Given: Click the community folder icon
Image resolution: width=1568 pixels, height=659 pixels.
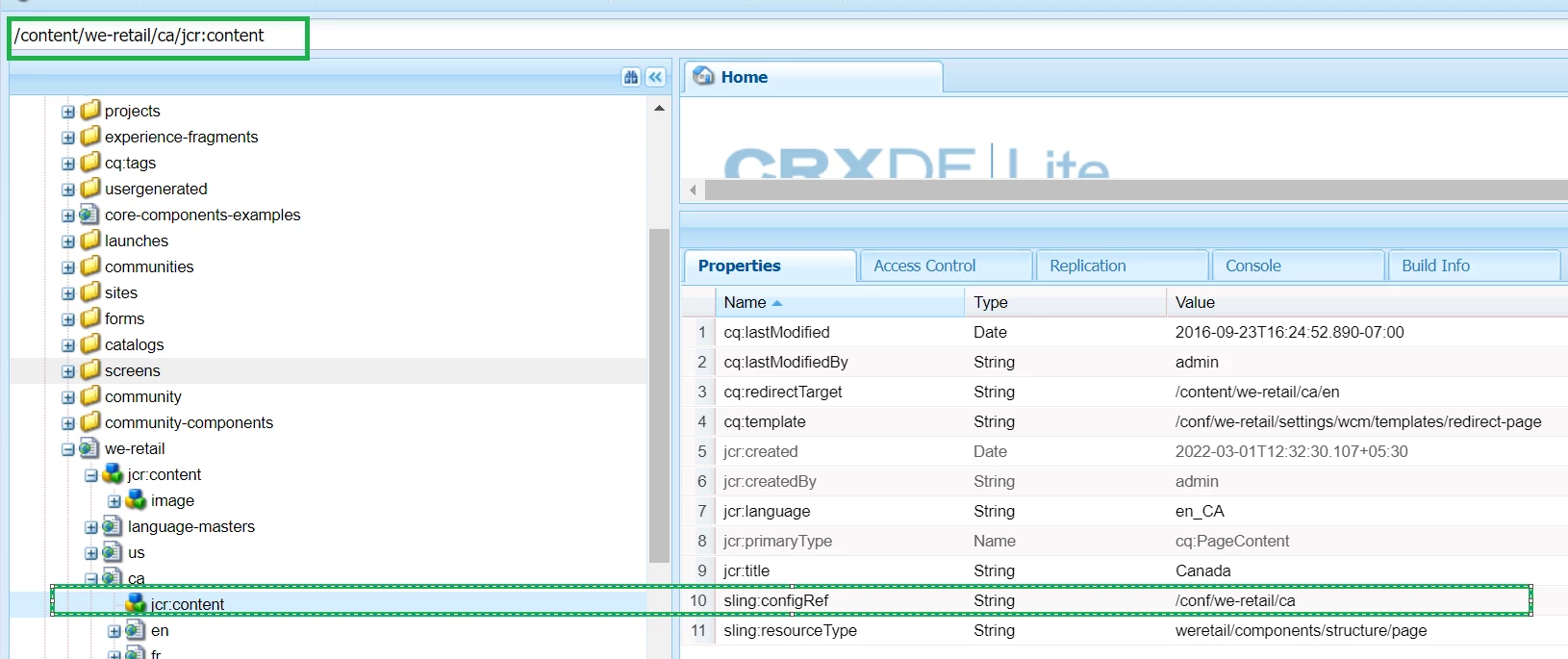Looking at the screenshot, I should point(90,395).
